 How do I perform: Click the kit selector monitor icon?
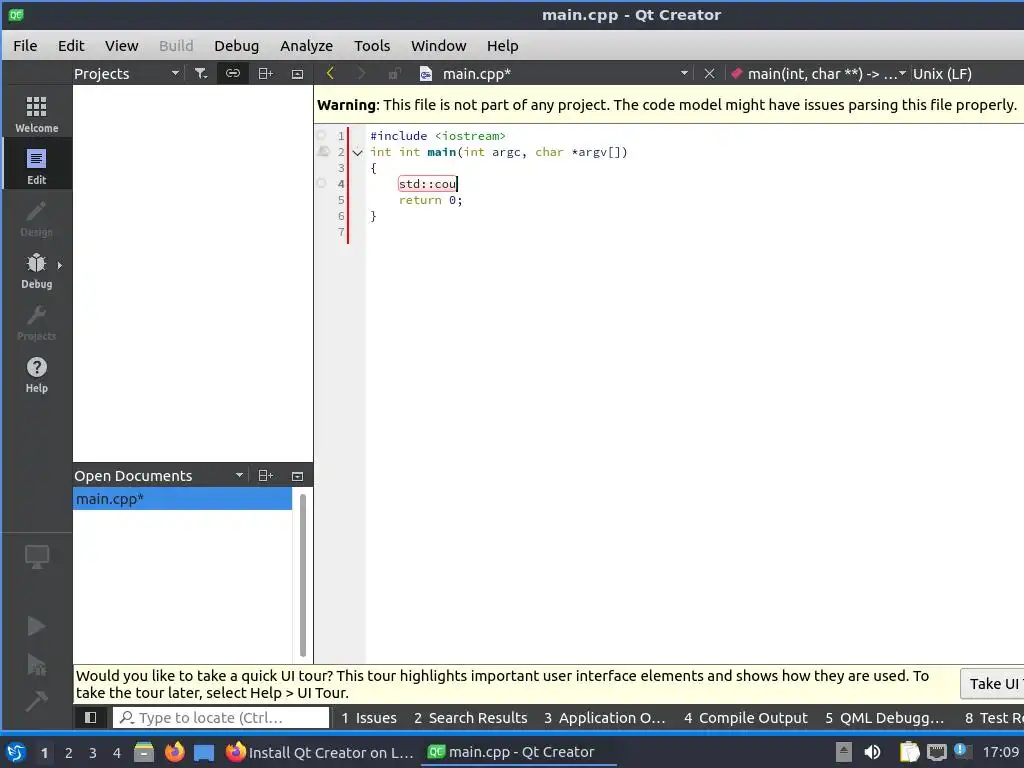click(37, 557)
